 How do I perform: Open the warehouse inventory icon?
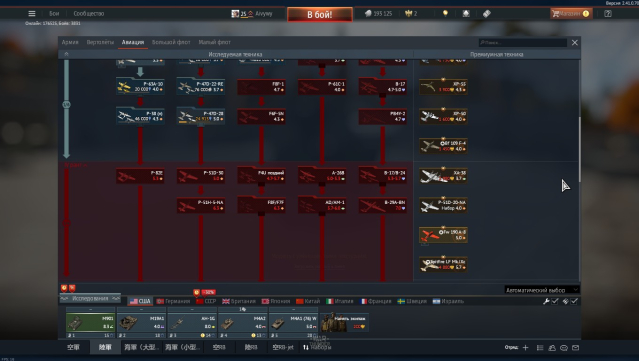[x=466, y=13]
